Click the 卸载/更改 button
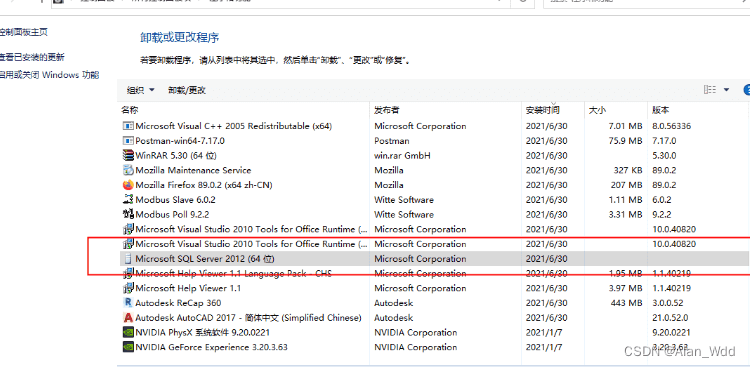The height and width of the screenshot is (367, 750). (x=187, y=90)
